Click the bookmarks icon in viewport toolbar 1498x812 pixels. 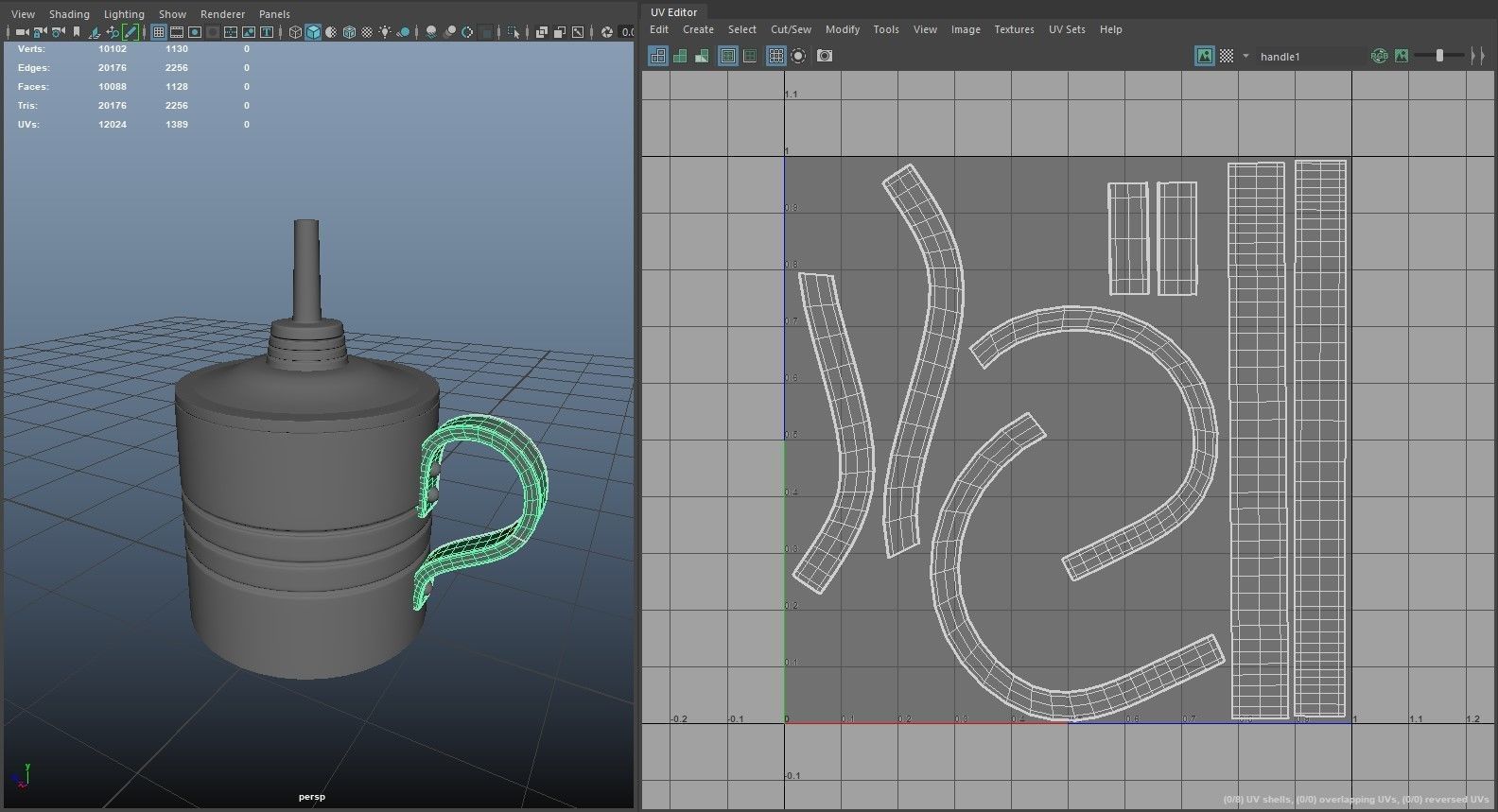(x=77, y=32)
